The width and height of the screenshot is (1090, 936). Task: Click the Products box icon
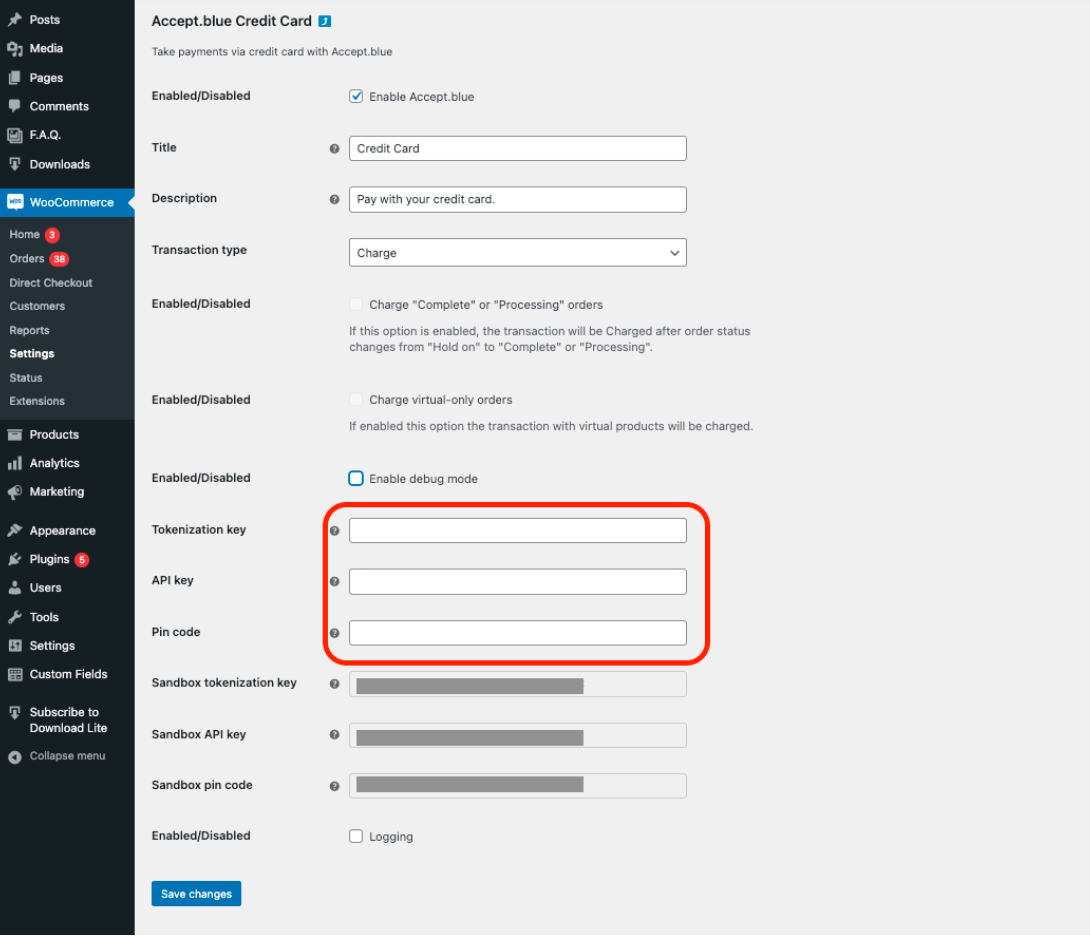[15, 435]
